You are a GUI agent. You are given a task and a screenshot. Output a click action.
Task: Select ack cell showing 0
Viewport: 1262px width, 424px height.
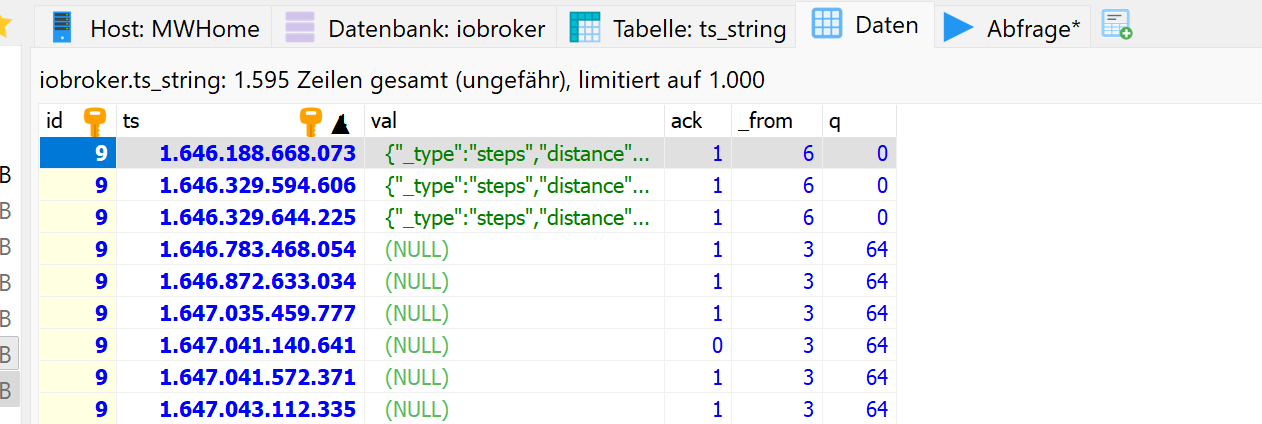(716, 345)
